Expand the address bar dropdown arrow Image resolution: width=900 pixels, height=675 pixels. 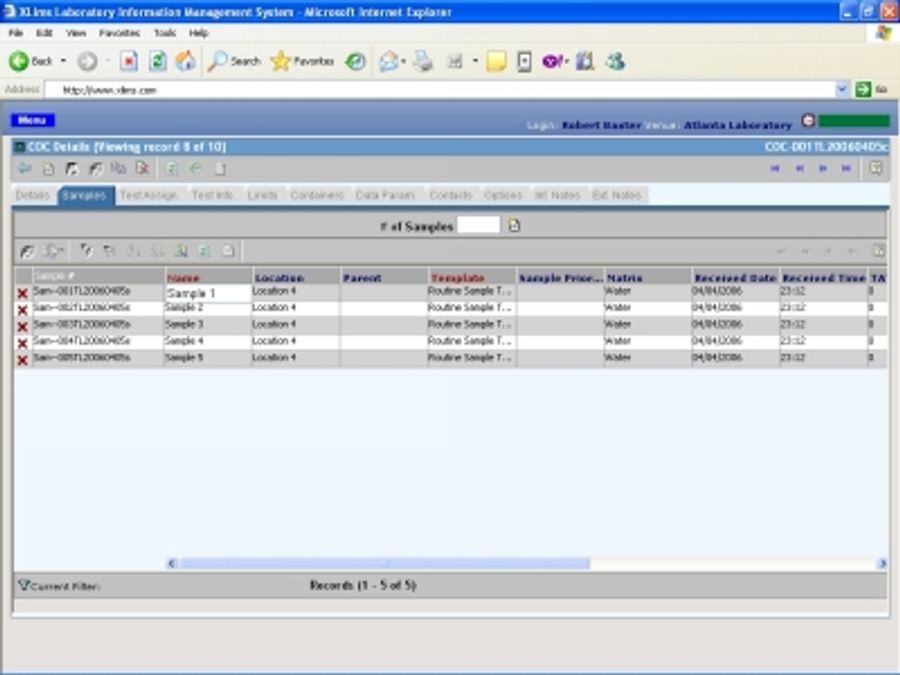point(842,90)
